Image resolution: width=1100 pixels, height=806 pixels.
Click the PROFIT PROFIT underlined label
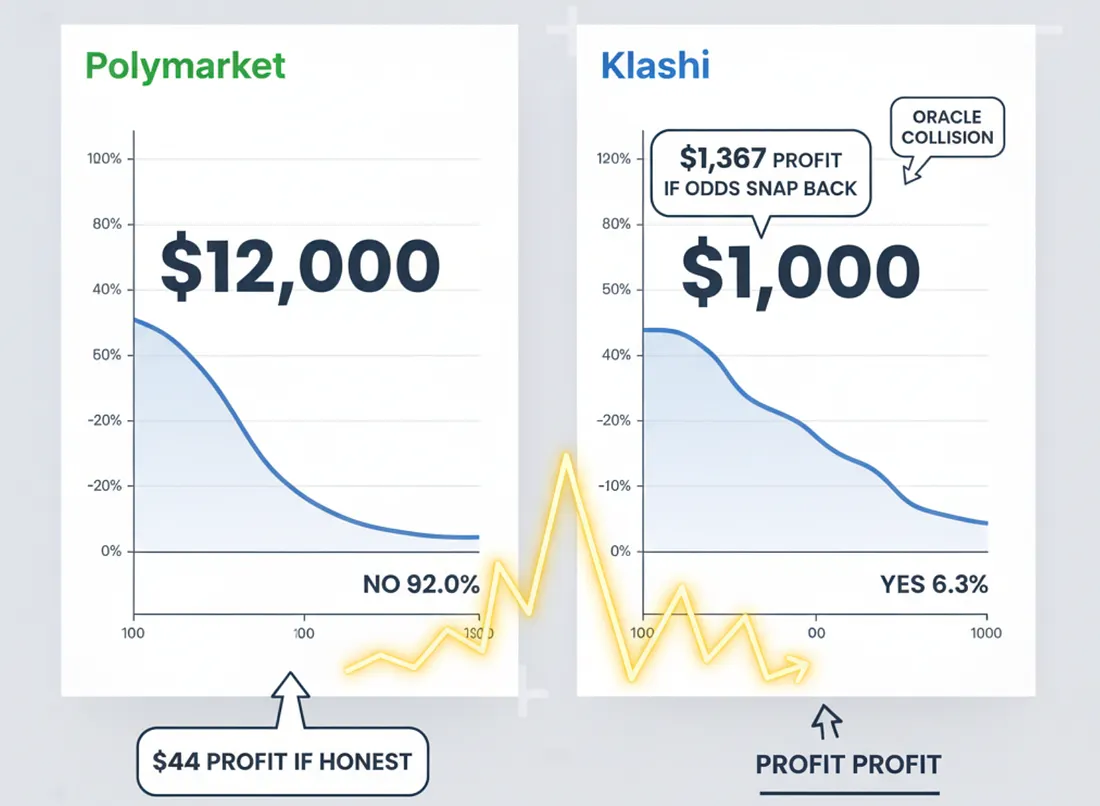coord(848,765)
